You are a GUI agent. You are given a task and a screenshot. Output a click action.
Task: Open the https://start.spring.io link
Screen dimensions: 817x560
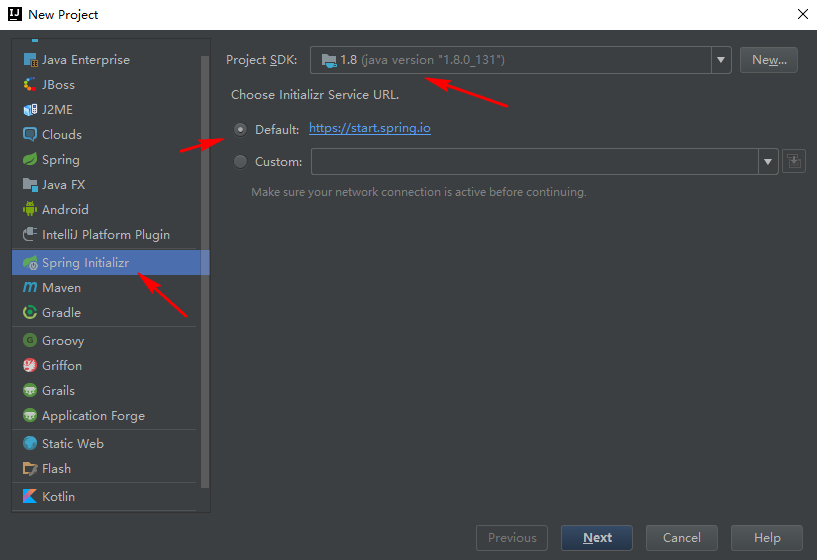coord(369,128)
